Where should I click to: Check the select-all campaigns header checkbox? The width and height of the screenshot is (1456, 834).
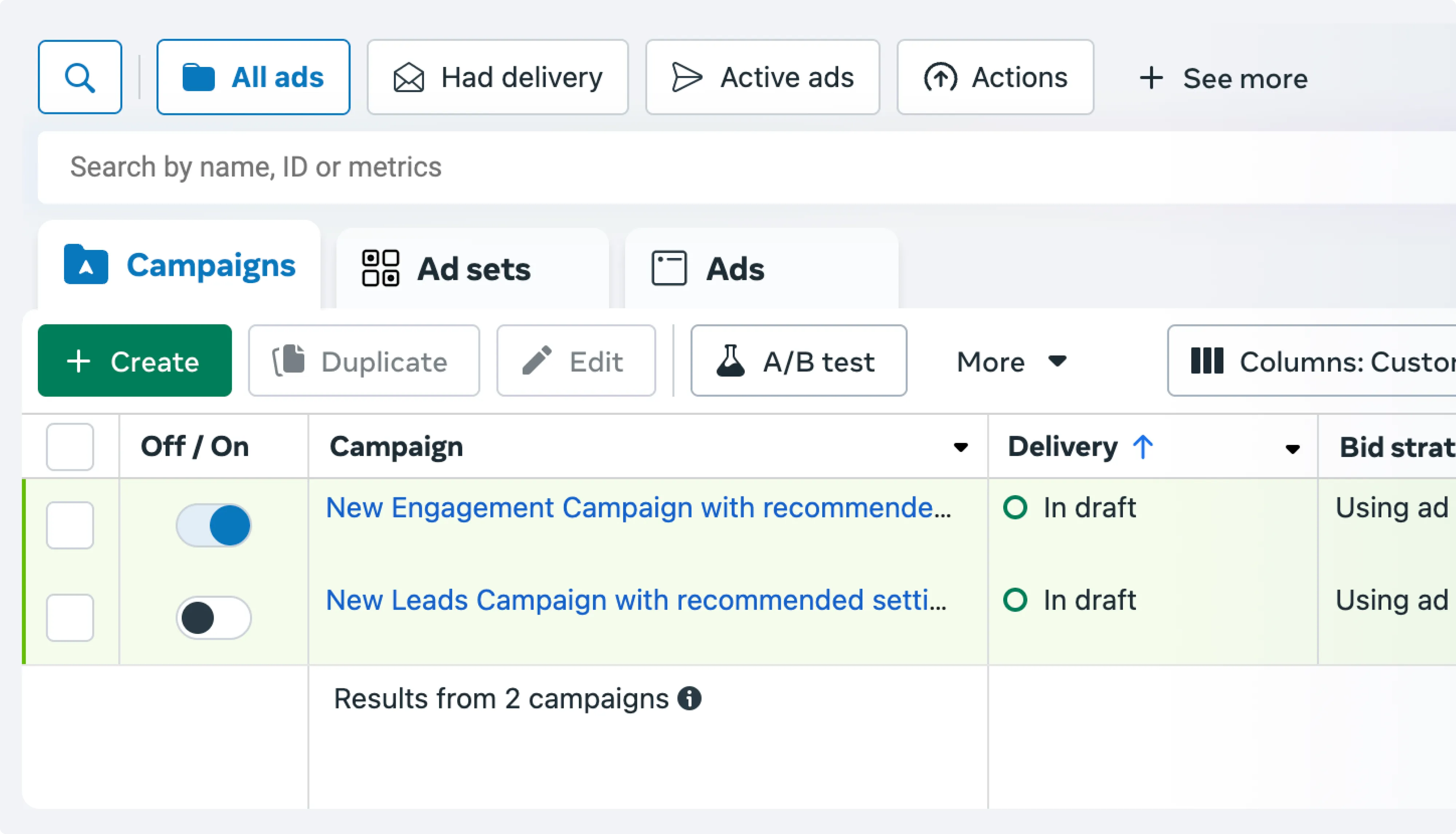(70, 447)
